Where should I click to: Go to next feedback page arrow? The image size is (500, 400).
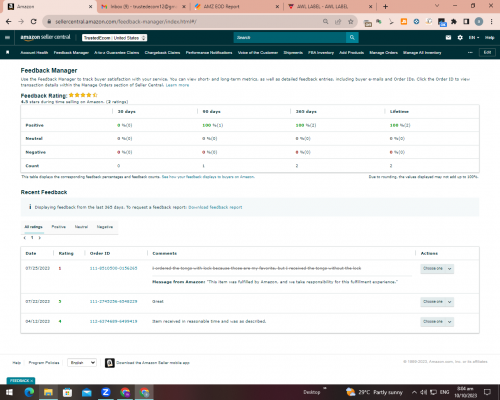coord(40,238)
